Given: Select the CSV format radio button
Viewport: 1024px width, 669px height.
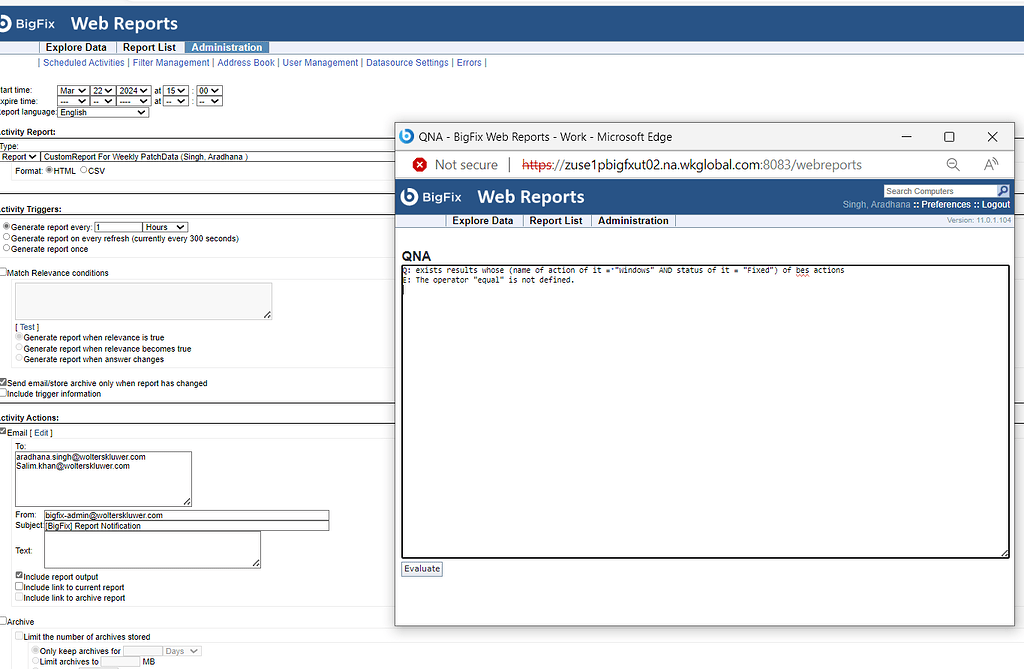Looking at the screenshot, I should tap(82, 170).
